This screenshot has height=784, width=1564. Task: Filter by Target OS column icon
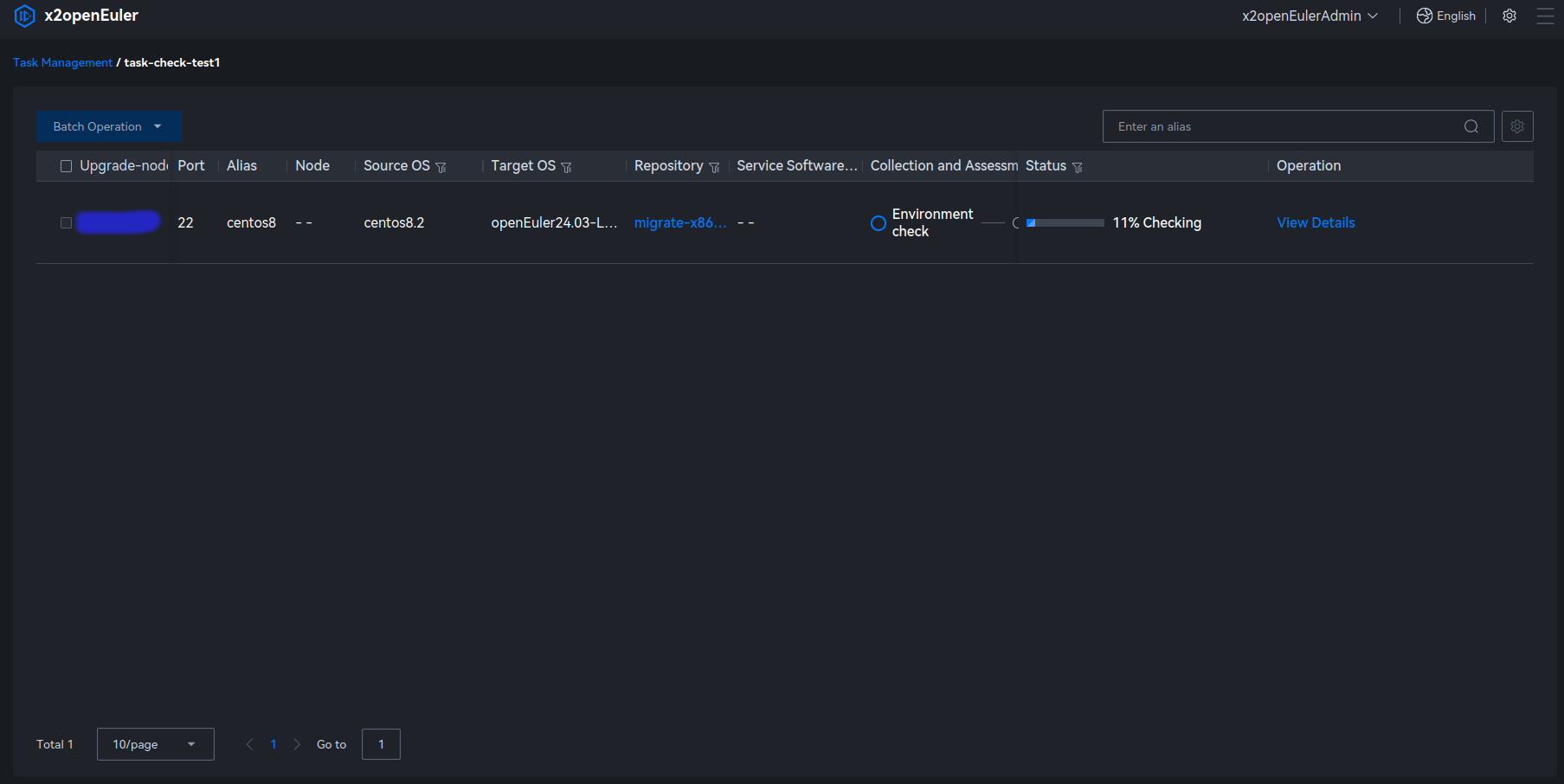click(x=567, y=167)
